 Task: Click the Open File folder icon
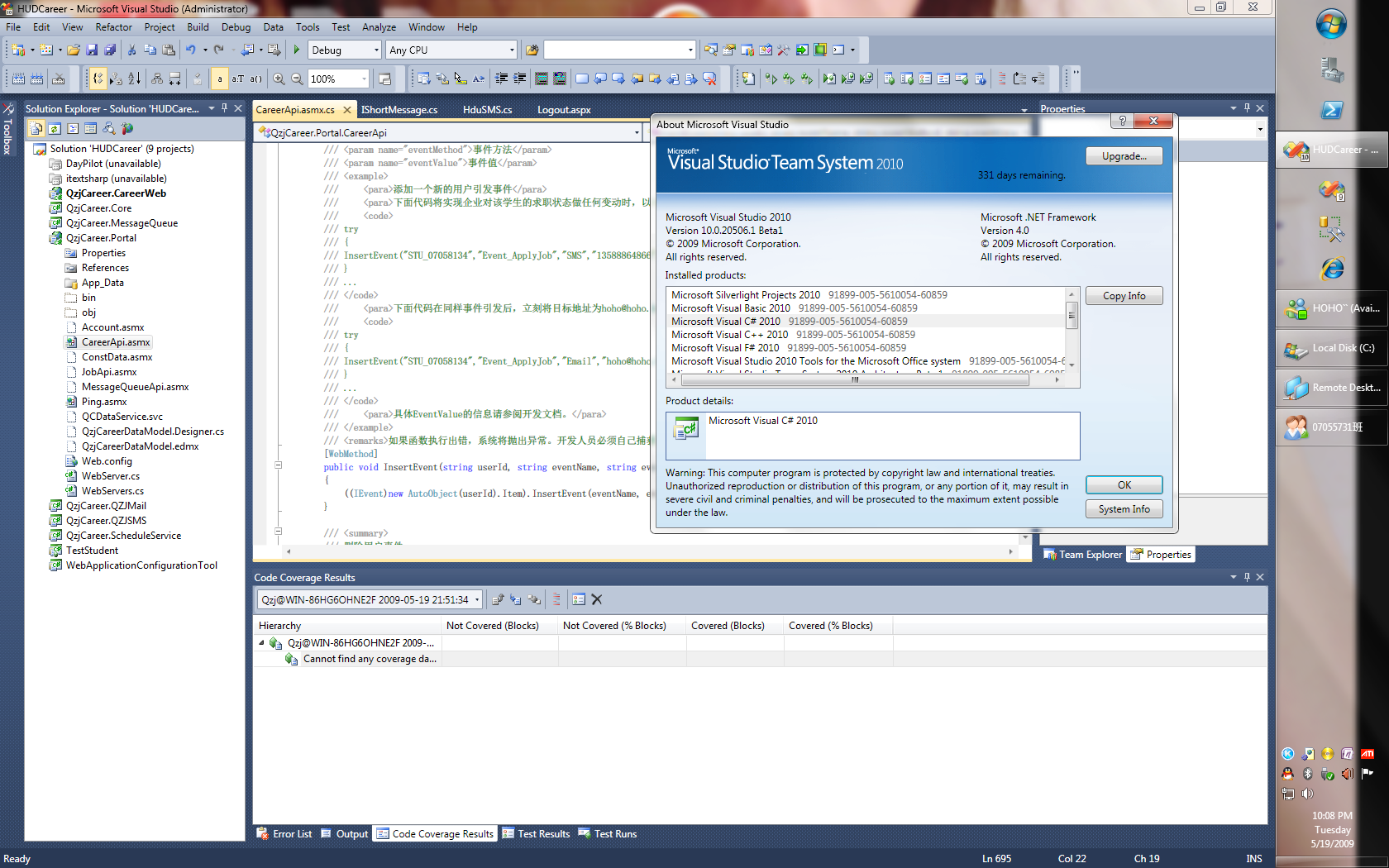(74, 50)
